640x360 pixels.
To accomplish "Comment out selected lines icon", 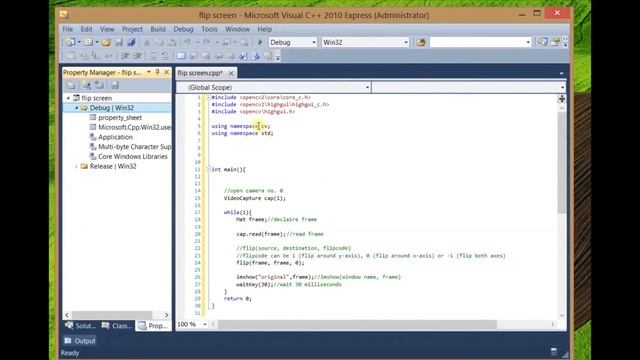I will pos(153,56).
